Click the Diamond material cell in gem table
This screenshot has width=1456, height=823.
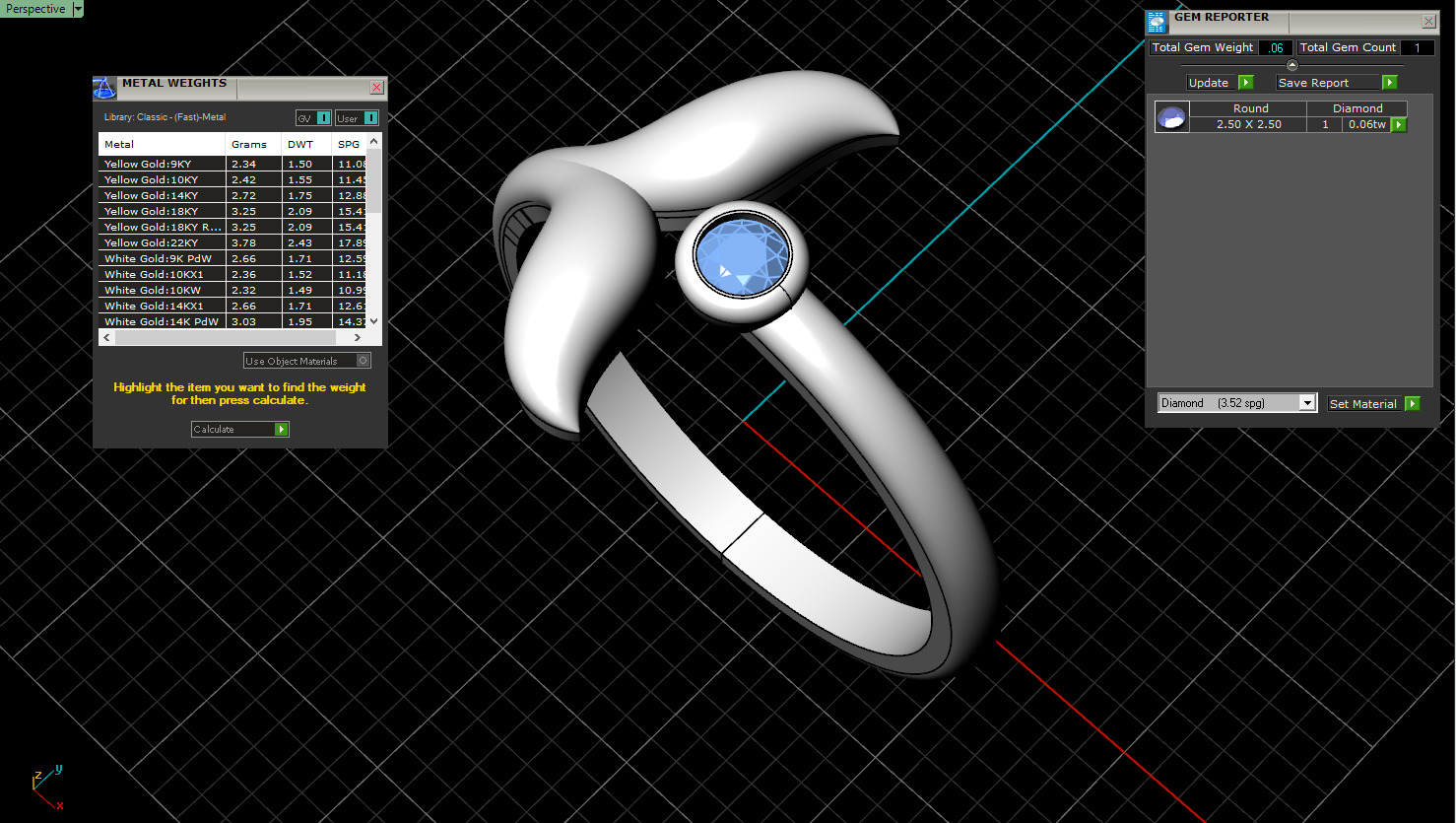[x=1357, y=108]
